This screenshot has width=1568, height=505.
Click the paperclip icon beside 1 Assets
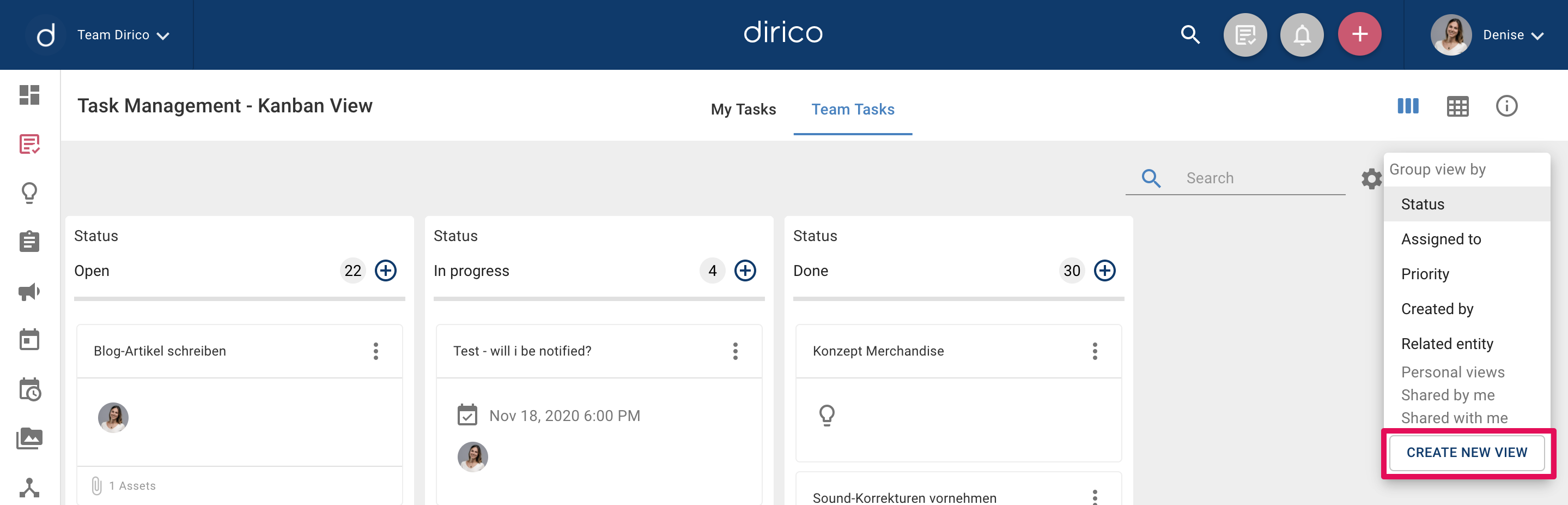pyautogui.click(x=96, y=485)
